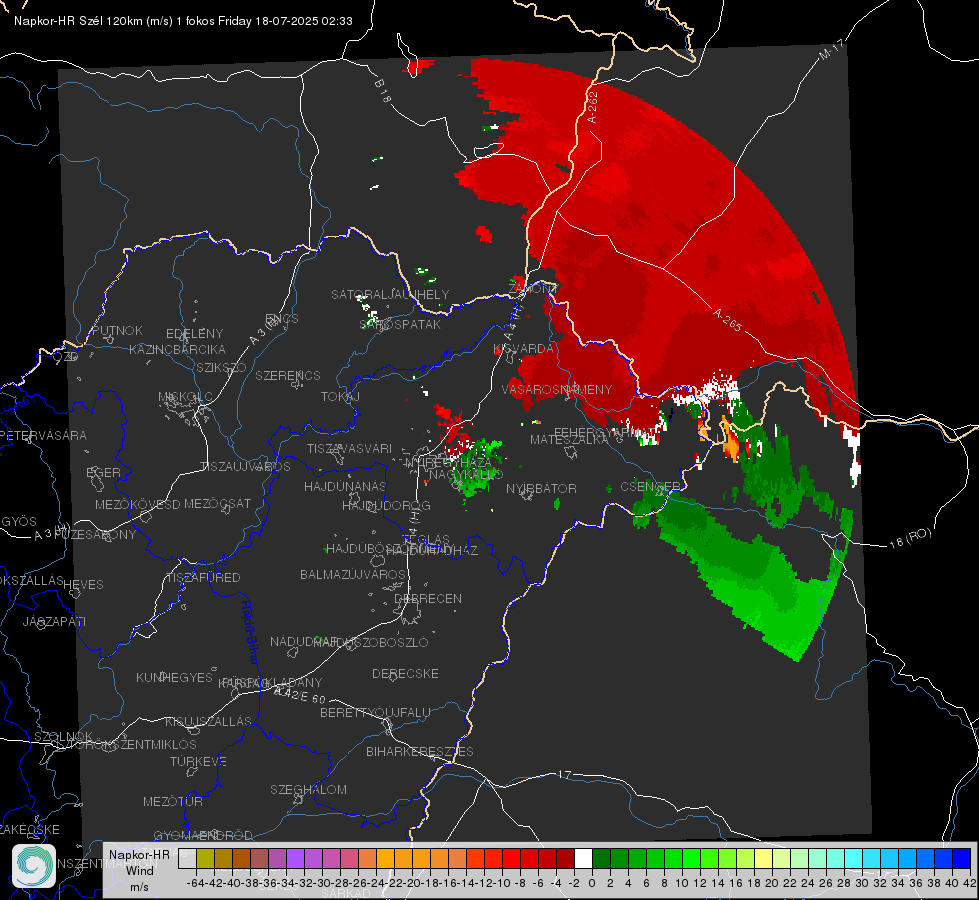979x900 pixels.
Task: Select the M-17 road label
Action: [x=830, y=49]
